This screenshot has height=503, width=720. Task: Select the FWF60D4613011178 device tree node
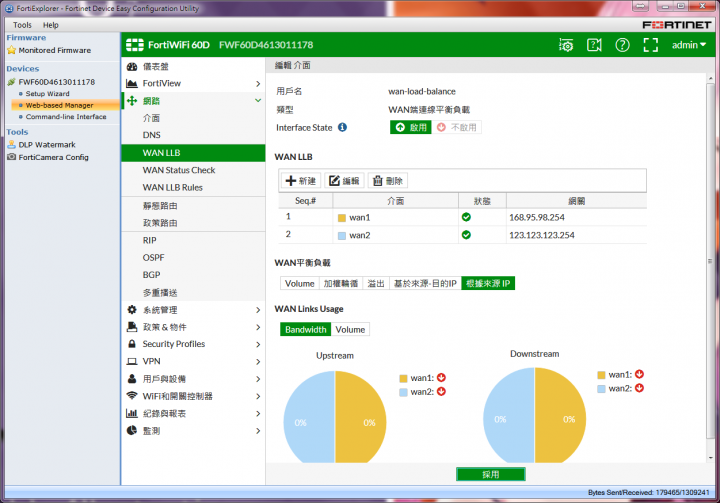pos(56,82)
